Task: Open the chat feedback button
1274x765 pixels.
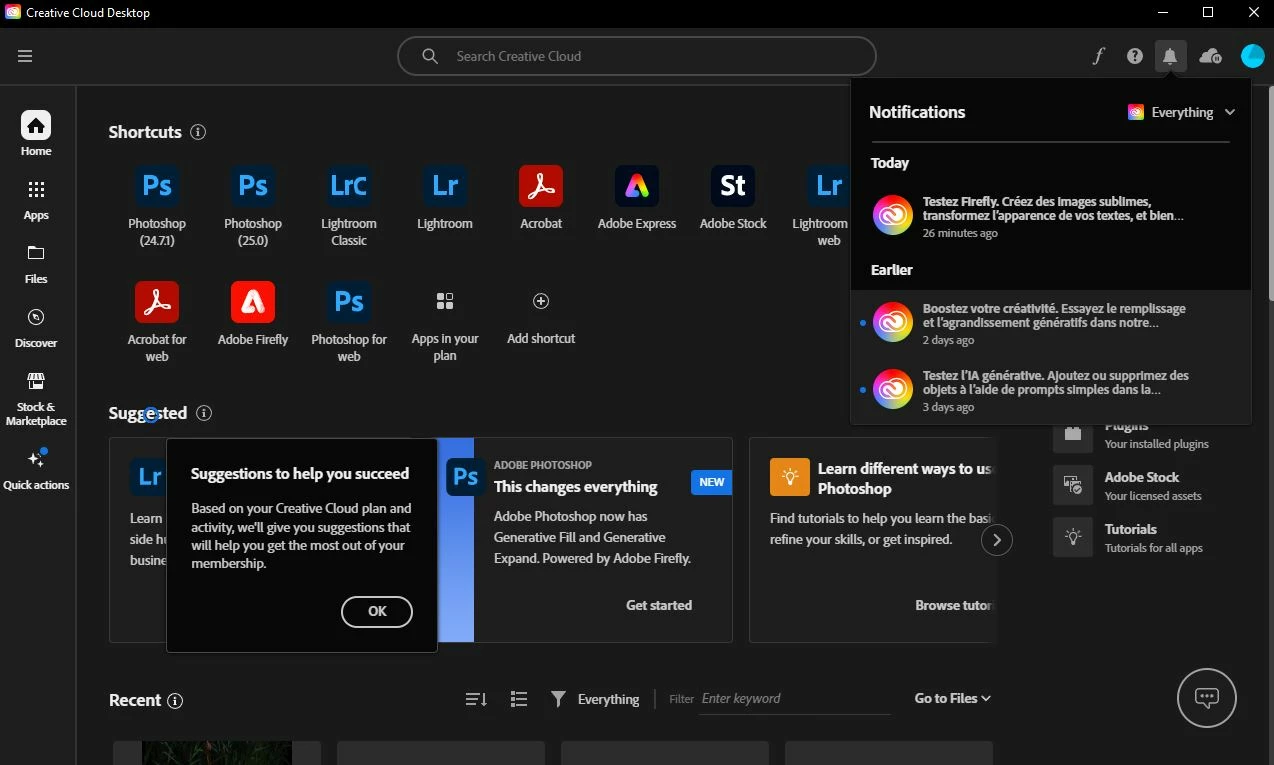Action: 1207,698
